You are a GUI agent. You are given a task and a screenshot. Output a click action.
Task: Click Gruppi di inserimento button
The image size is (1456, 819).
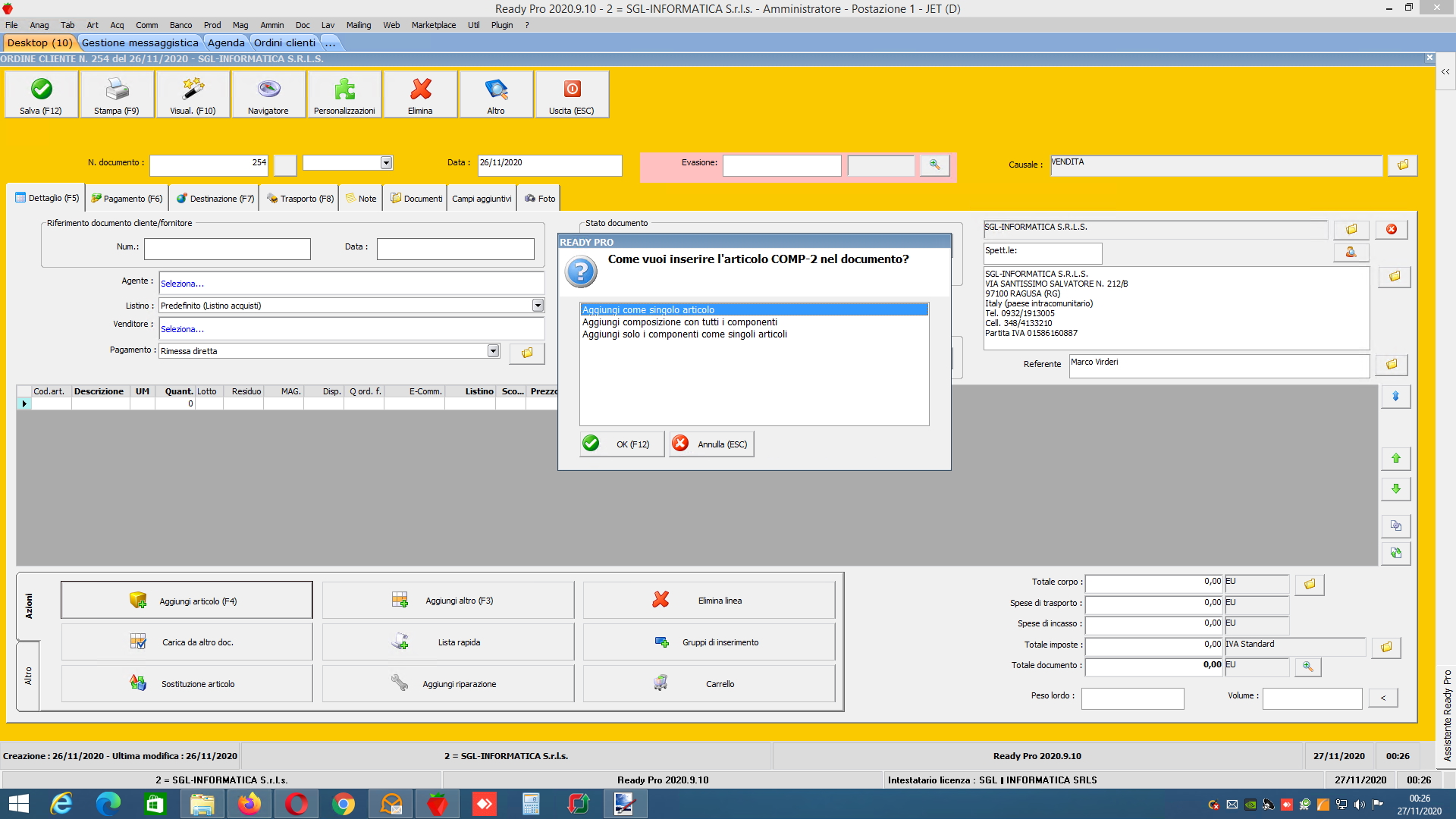click(709, 642)
